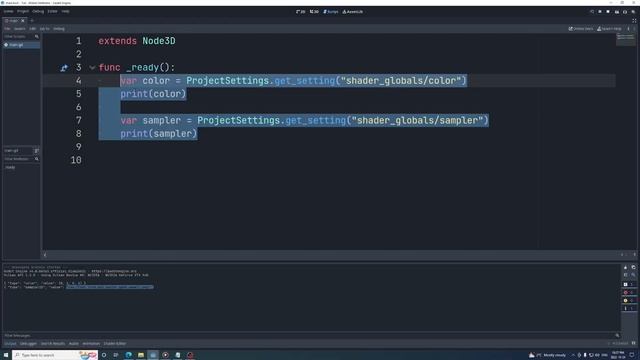The height and width of the screenshot is (360, 640).
Task: Open the notification center icon
Action: (x=632, y=355)
